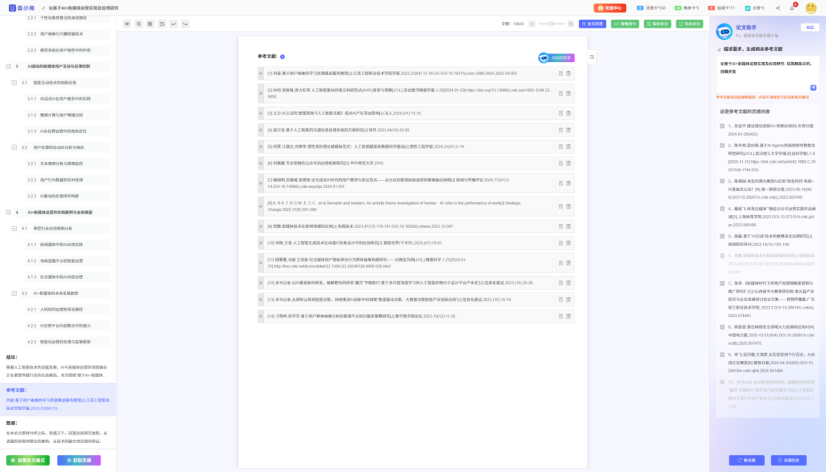Click the drag handle of reference [3]
827x472 pixels.
pyautogui.click(x=261, y=113)
